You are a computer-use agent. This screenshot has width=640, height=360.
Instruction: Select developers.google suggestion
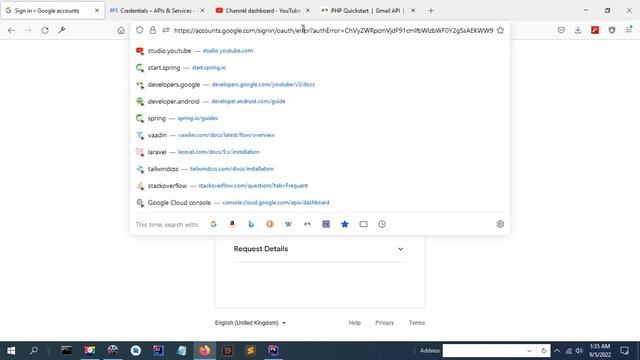pyautogui.click(x=320, y=84)
